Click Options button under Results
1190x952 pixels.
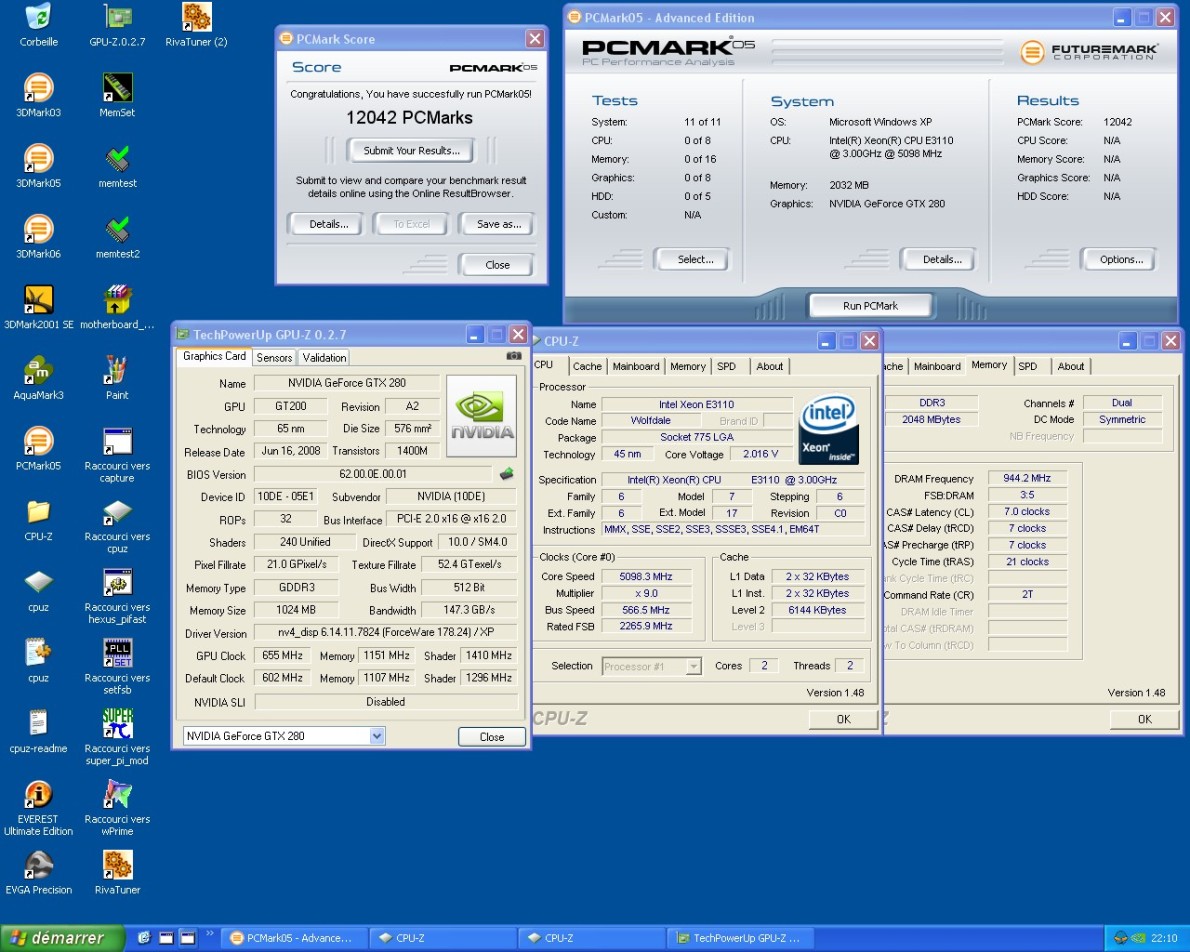pos(1121,259)
